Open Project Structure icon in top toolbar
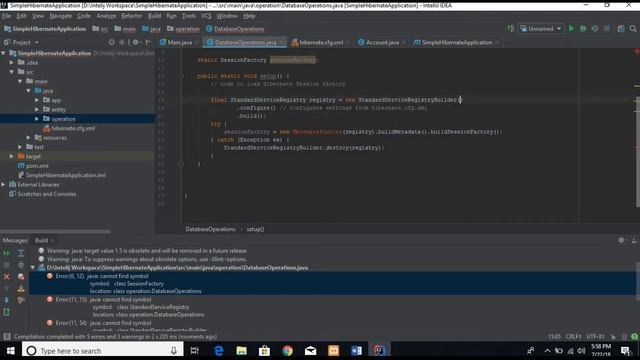The width and height of the screenshot is (640, 360). pos(621,29)
